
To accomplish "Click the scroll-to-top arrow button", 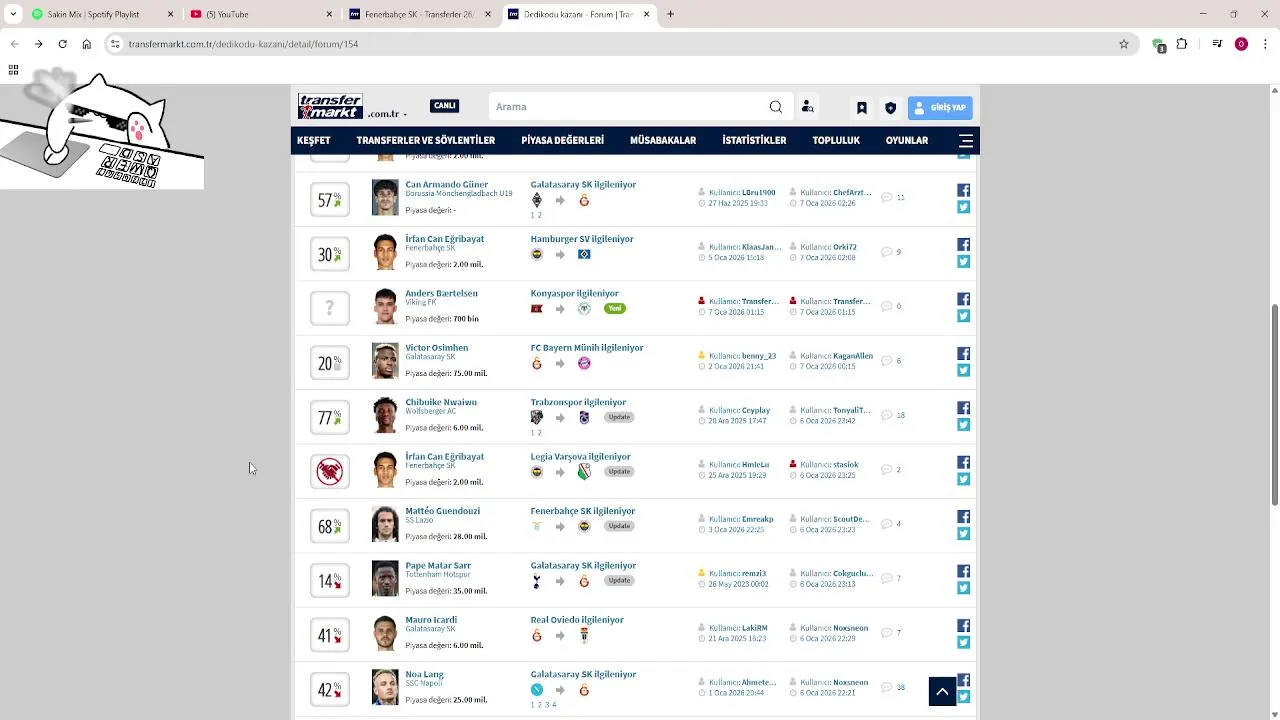I will (x=942, y=691).
